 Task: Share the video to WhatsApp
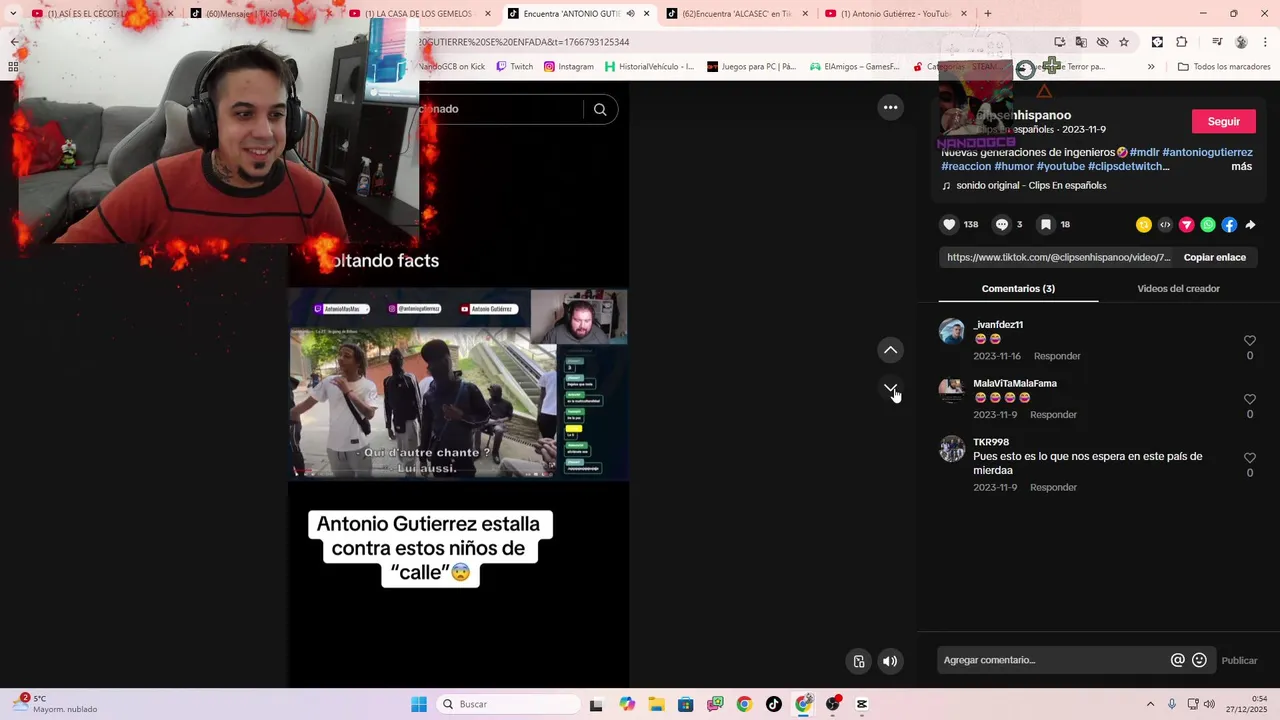pos(1208,225)
